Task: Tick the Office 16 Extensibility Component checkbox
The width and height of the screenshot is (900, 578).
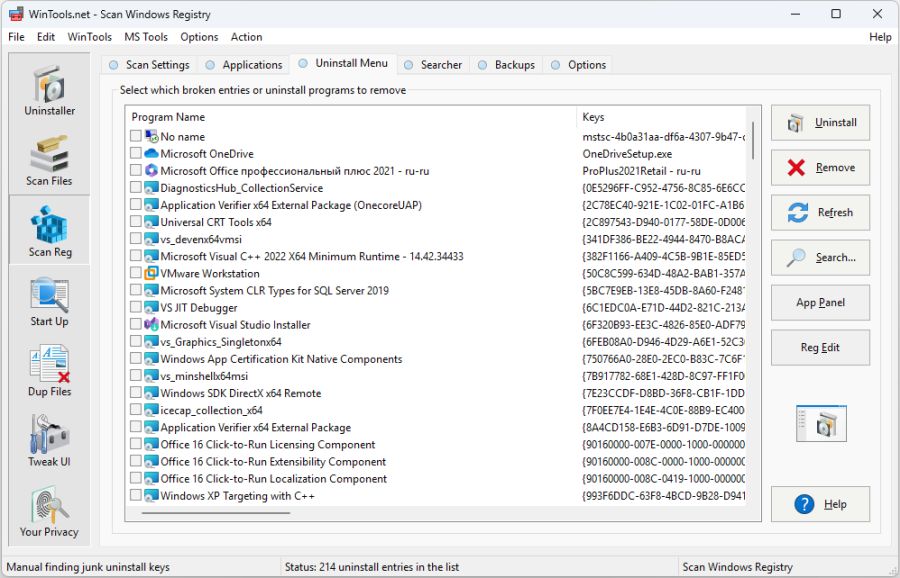Action: [x=135, y=460]
